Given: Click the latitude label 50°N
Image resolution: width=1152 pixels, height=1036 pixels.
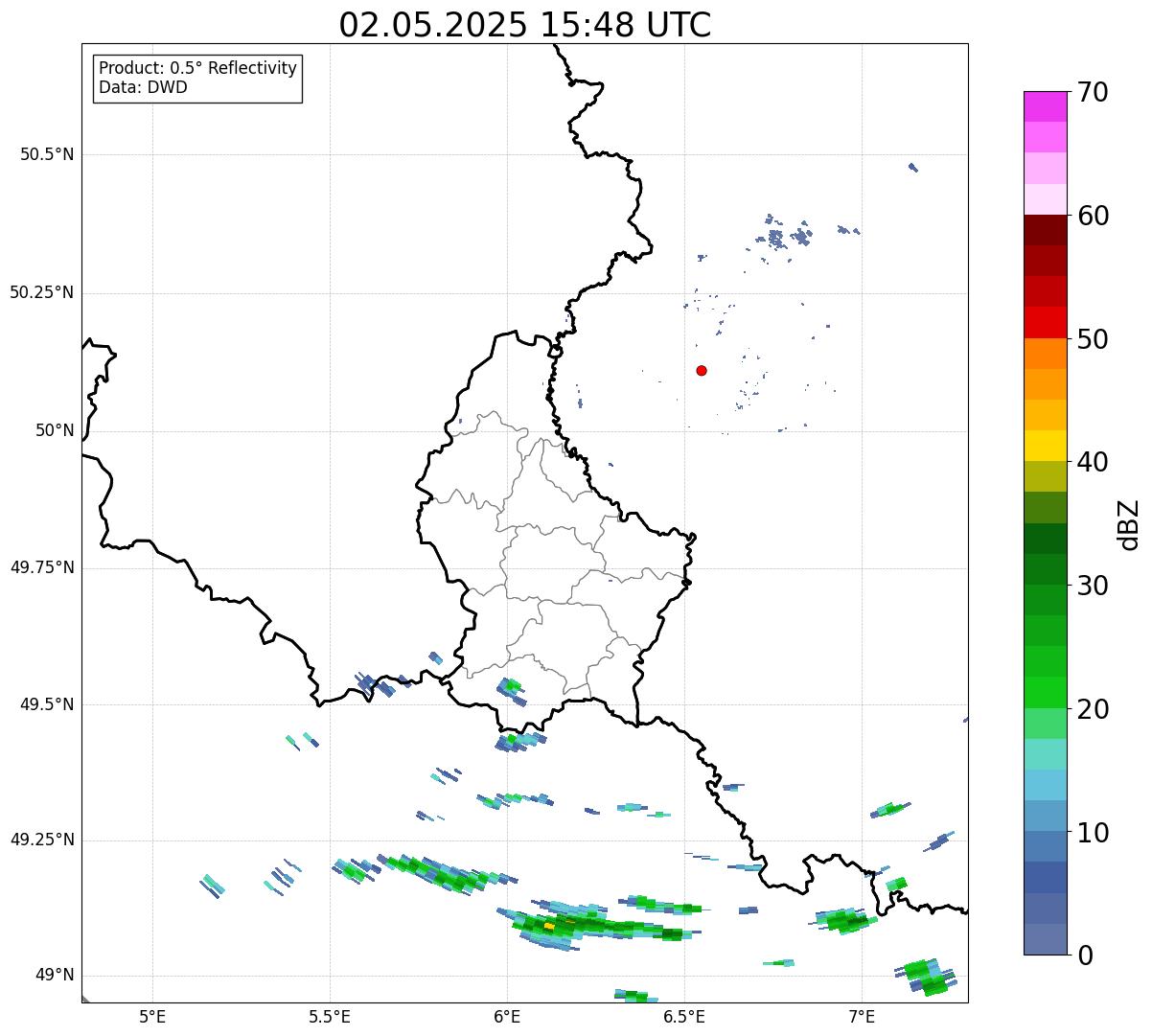Looking at the screenshot, I should pos(55,430).
